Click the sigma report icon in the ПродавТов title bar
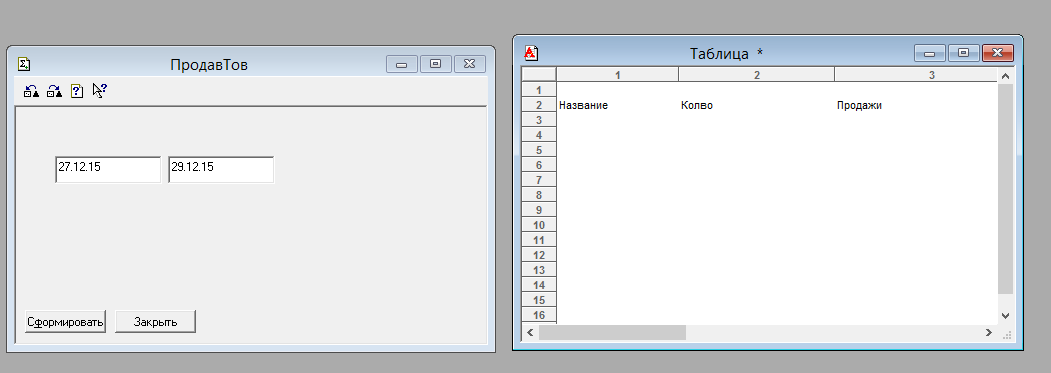The width and height of the screenshot is (1051, 373). pos(24,64)
